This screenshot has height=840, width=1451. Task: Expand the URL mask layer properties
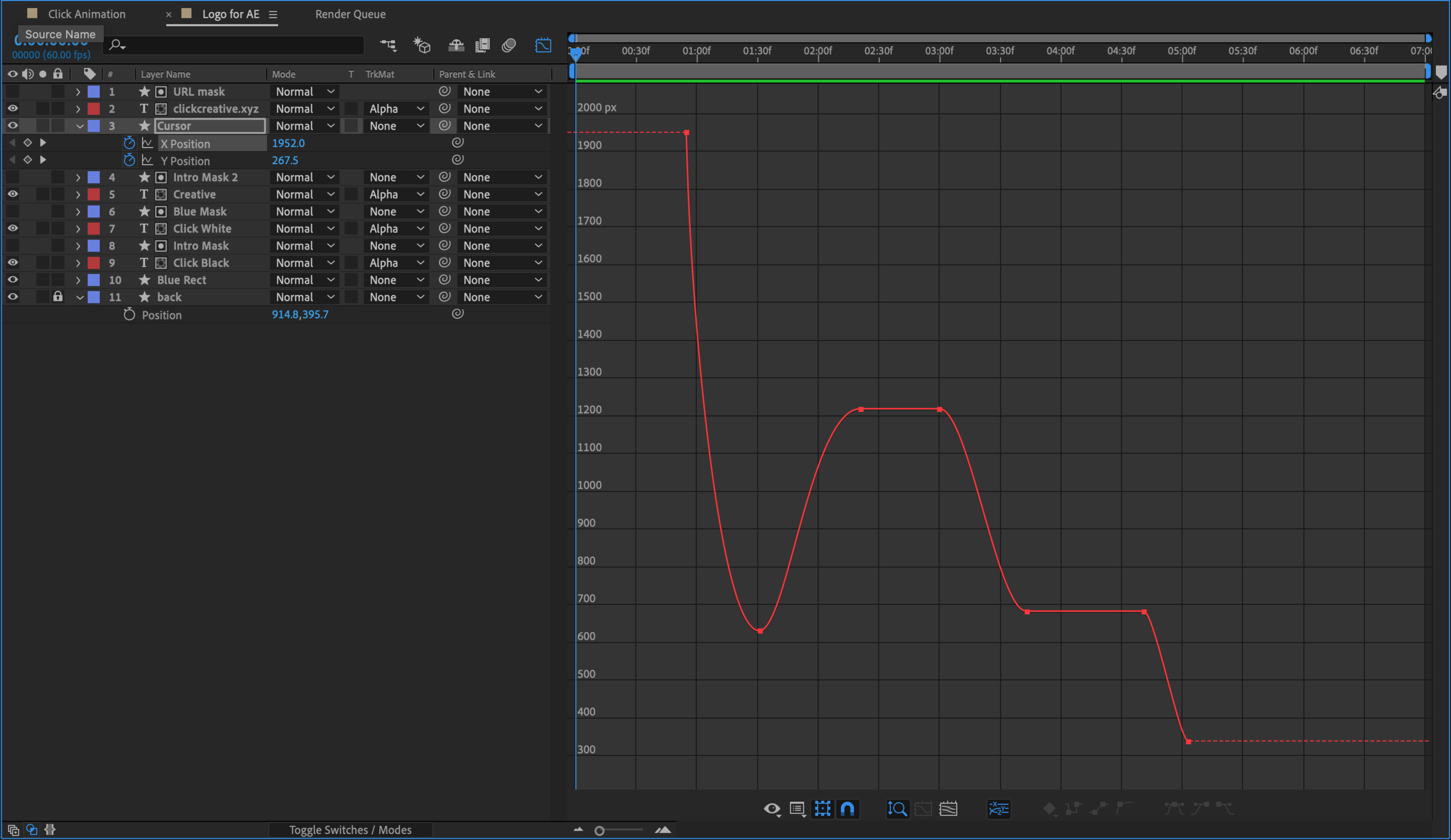click(78, 92)
